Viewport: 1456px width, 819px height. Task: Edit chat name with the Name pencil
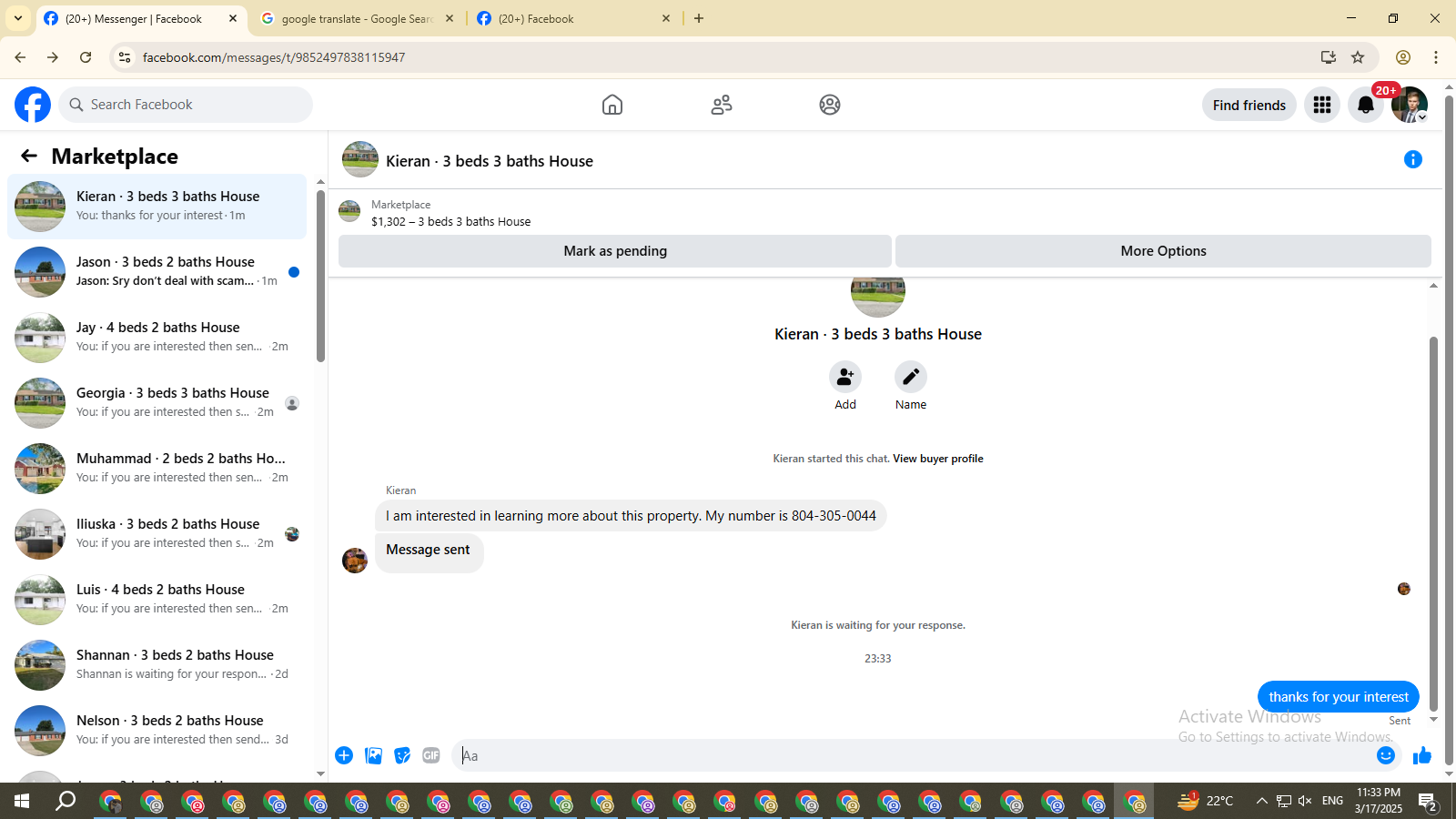tap(911, 377)
